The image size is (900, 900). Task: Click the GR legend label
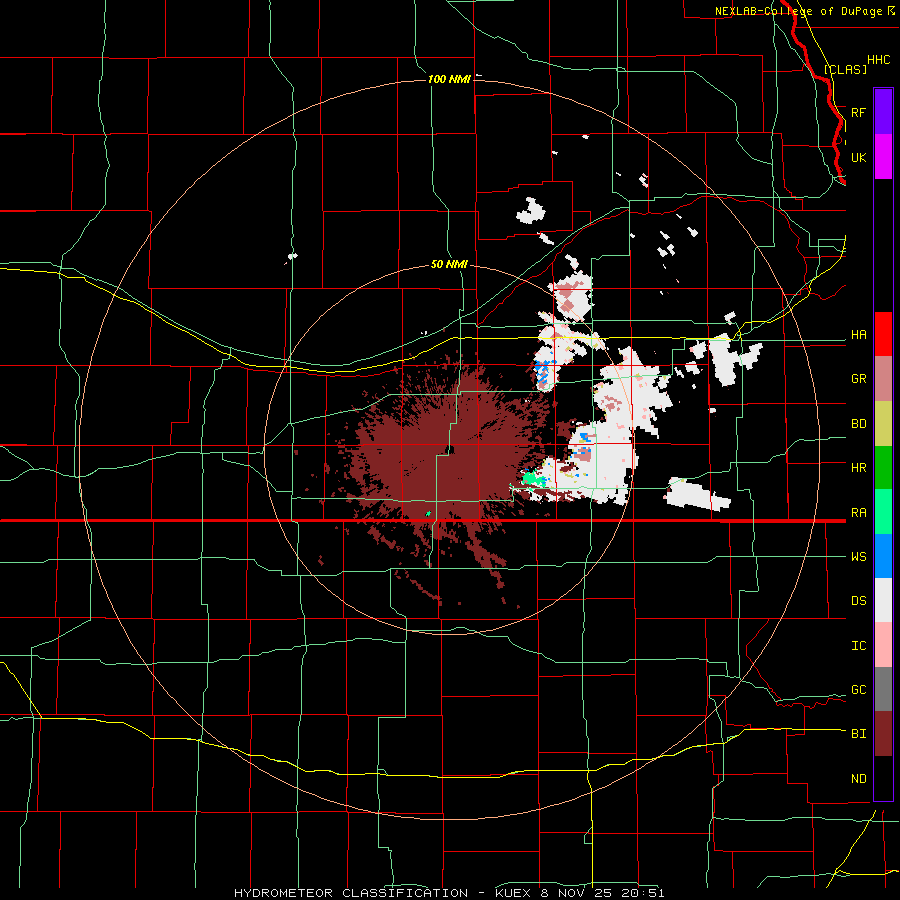tap(858, 379)
